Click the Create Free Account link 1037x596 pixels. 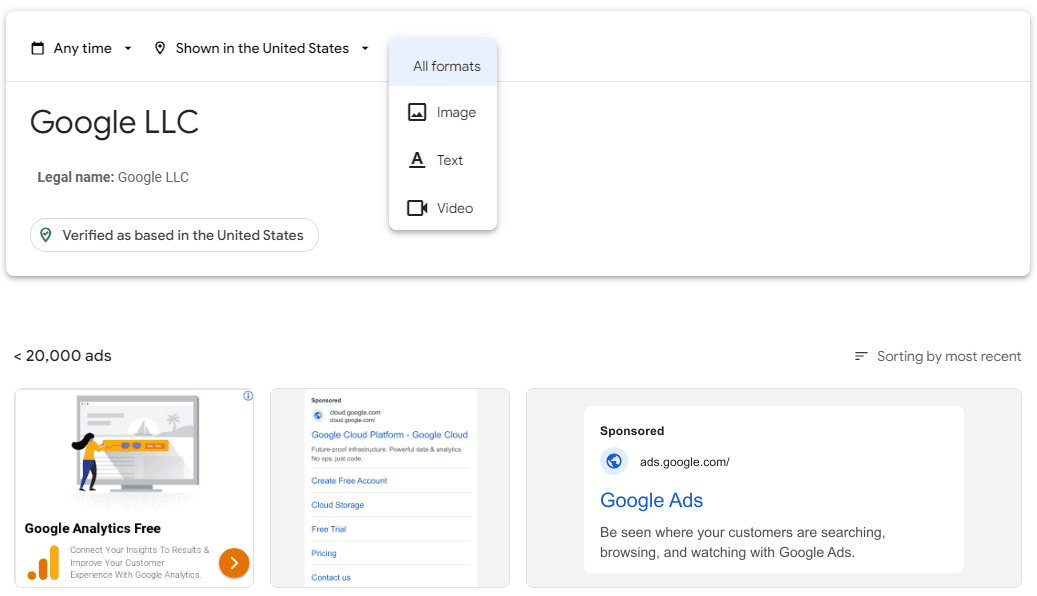tap(349, 481)
